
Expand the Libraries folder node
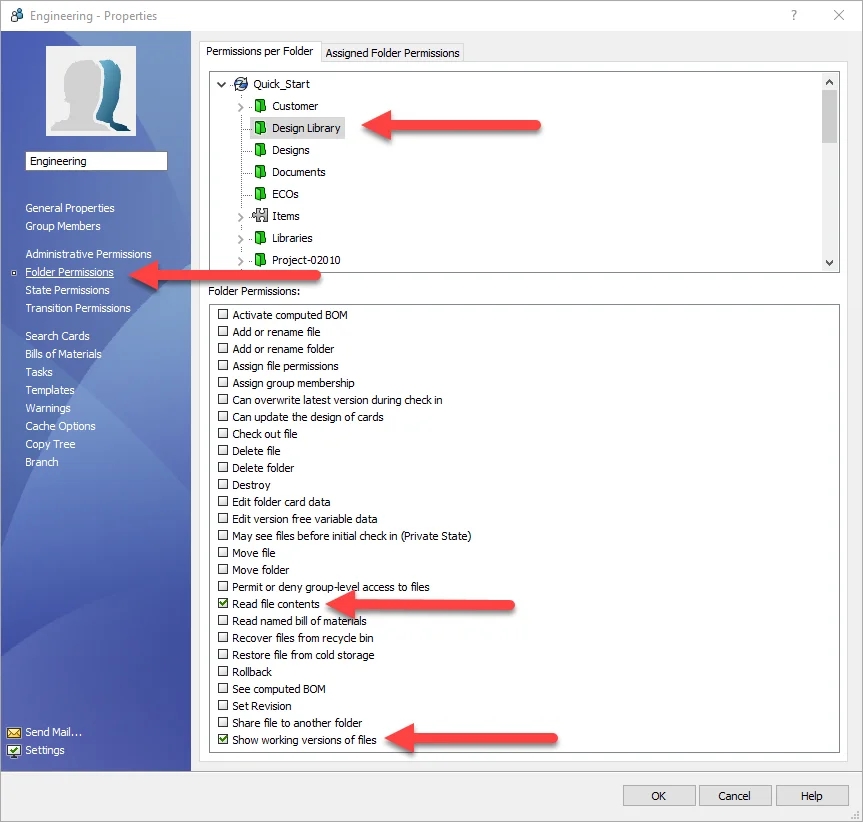(241, 239)
